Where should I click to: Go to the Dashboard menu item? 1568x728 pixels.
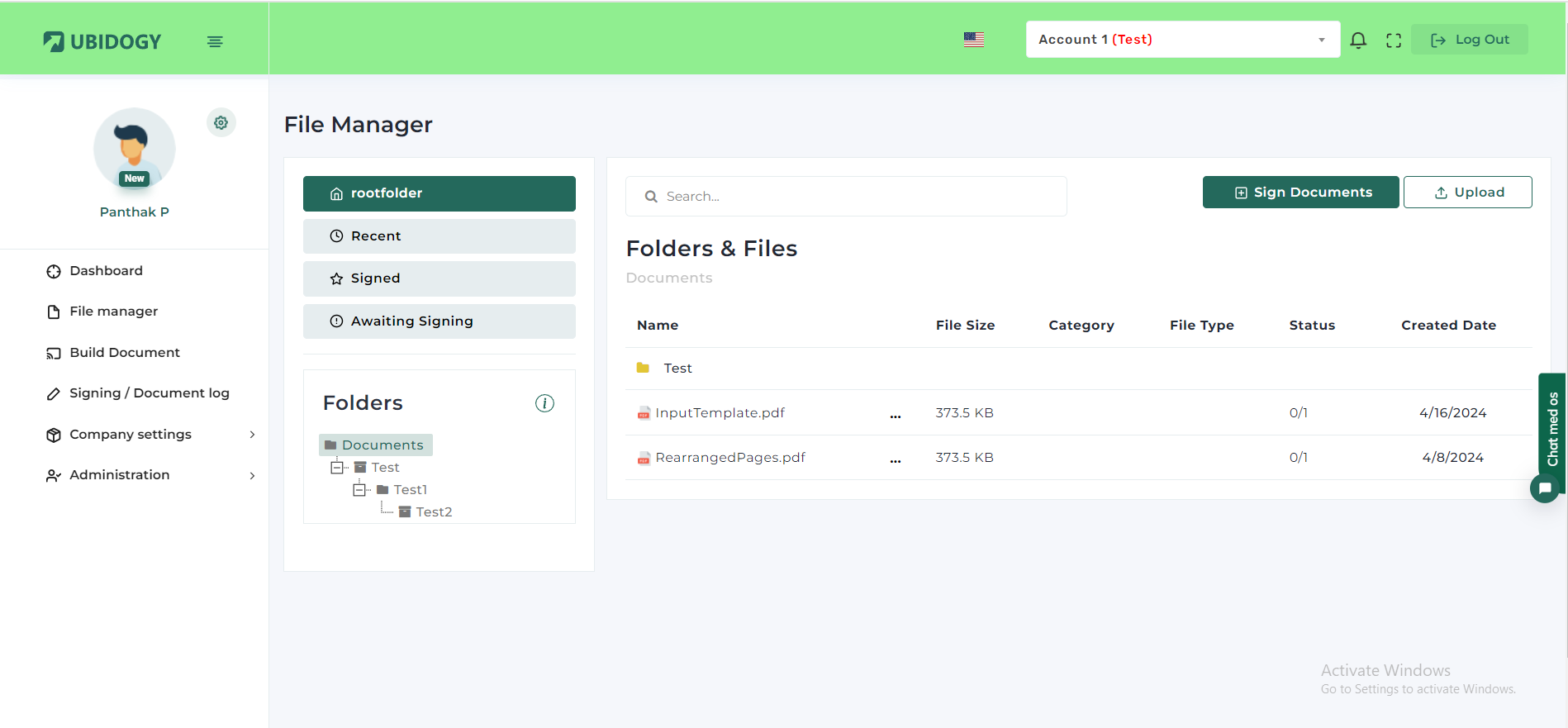pos(106,271)
